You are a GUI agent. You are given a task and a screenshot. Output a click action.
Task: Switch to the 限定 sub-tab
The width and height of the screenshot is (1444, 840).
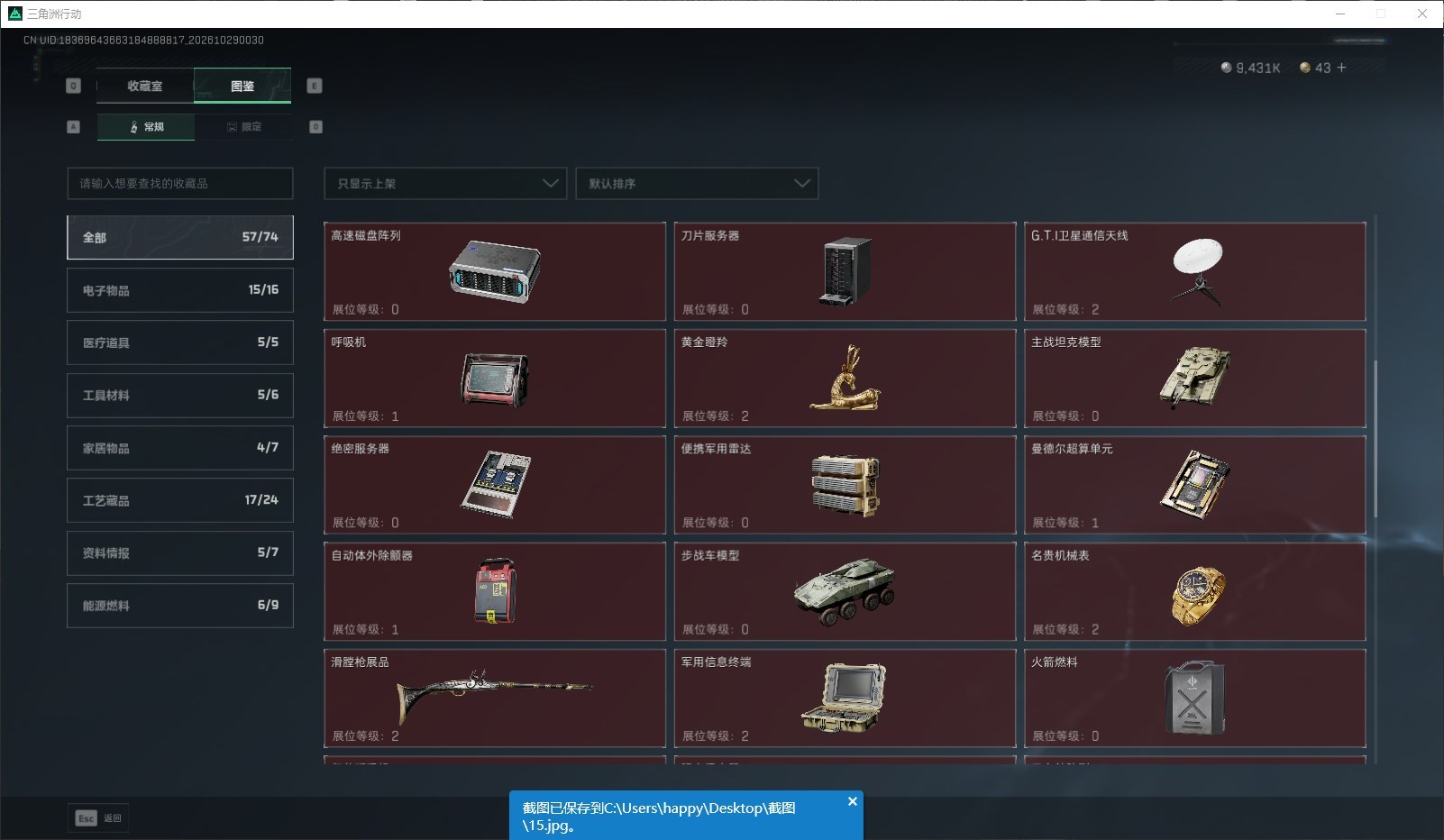click(x=243, y=127)
